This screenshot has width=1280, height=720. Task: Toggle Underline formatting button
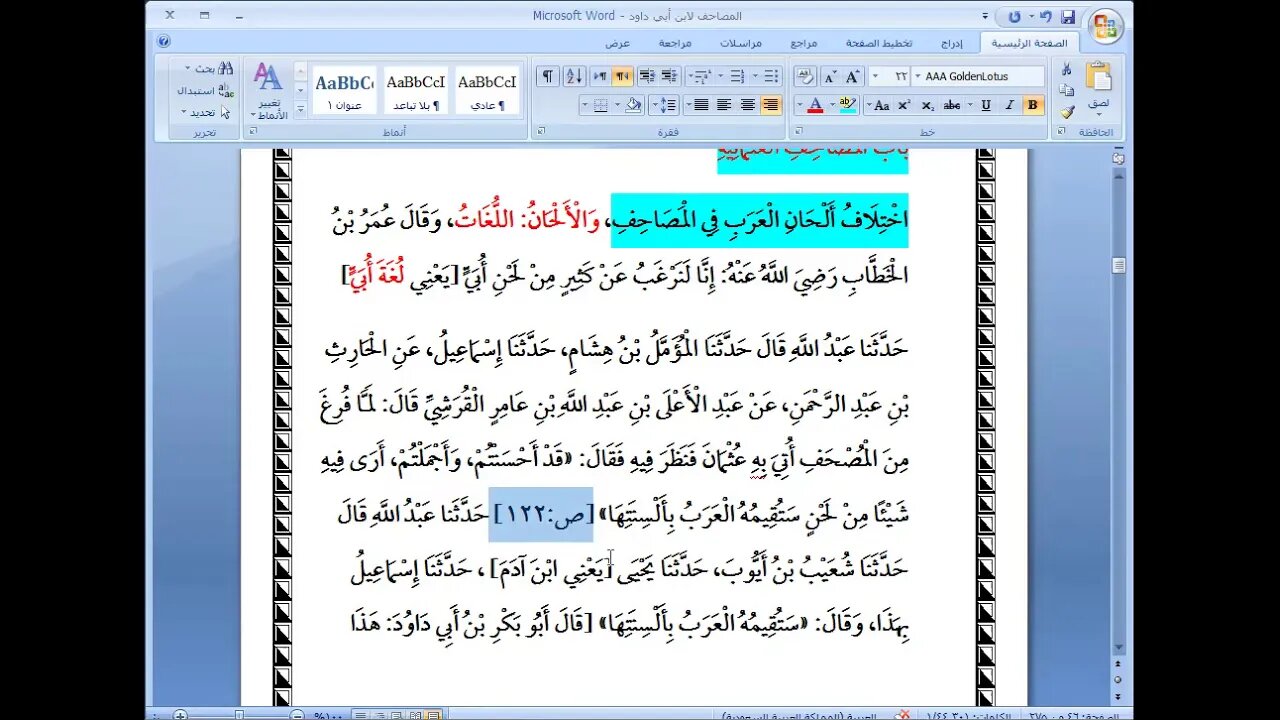tap(986, 105)
